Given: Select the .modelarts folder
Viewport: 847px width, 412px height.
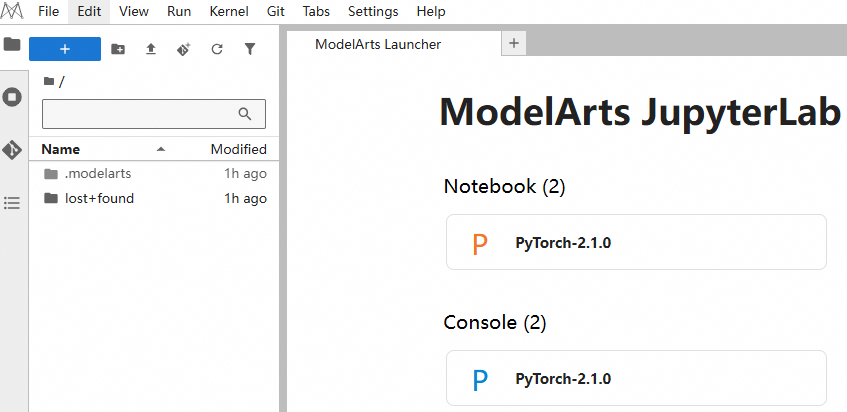Looking at the screenshot, I should (x=154, y=174).
